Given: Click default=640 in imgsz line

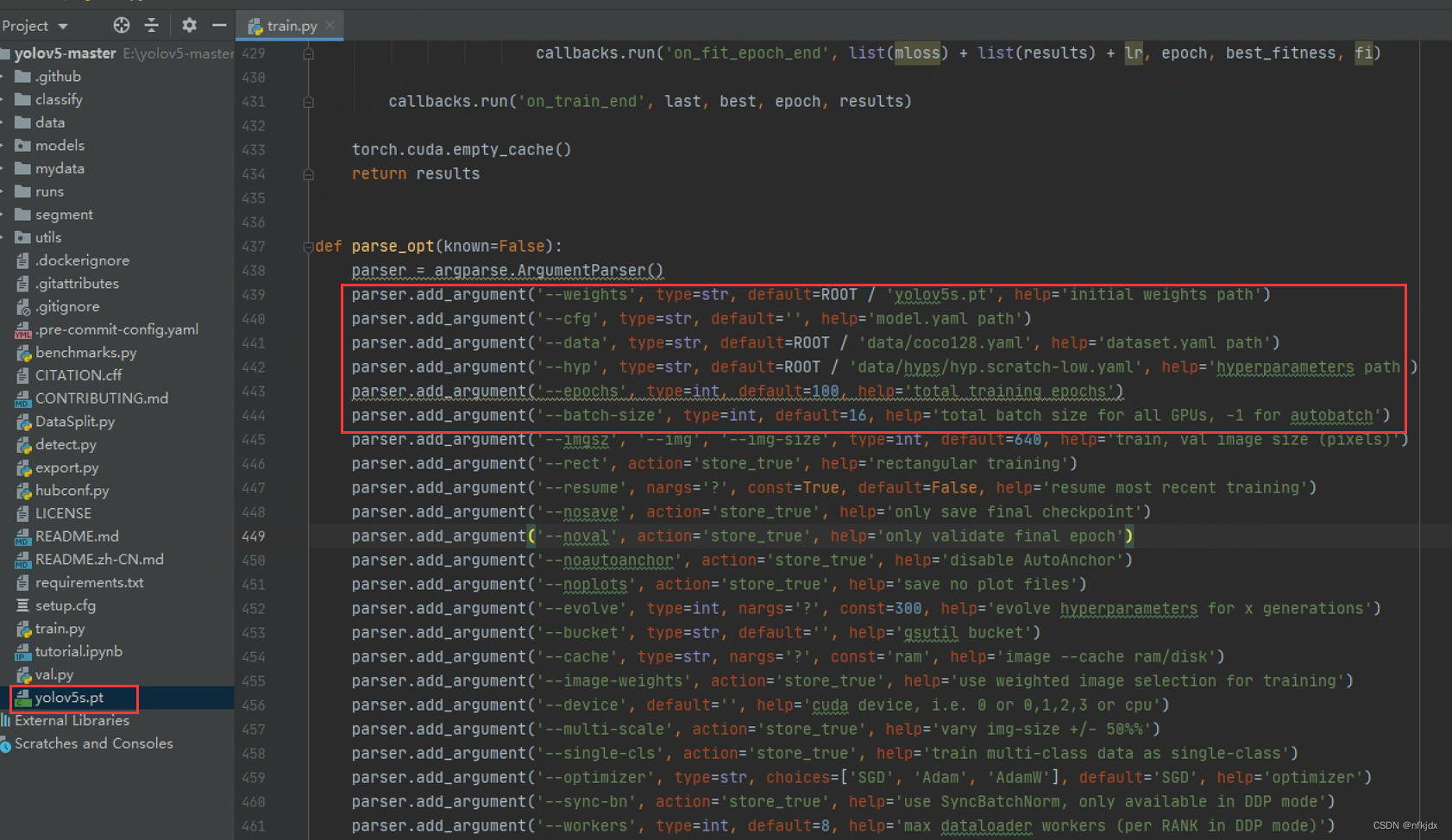Looking at the screenshot, I should coord(991,440).
